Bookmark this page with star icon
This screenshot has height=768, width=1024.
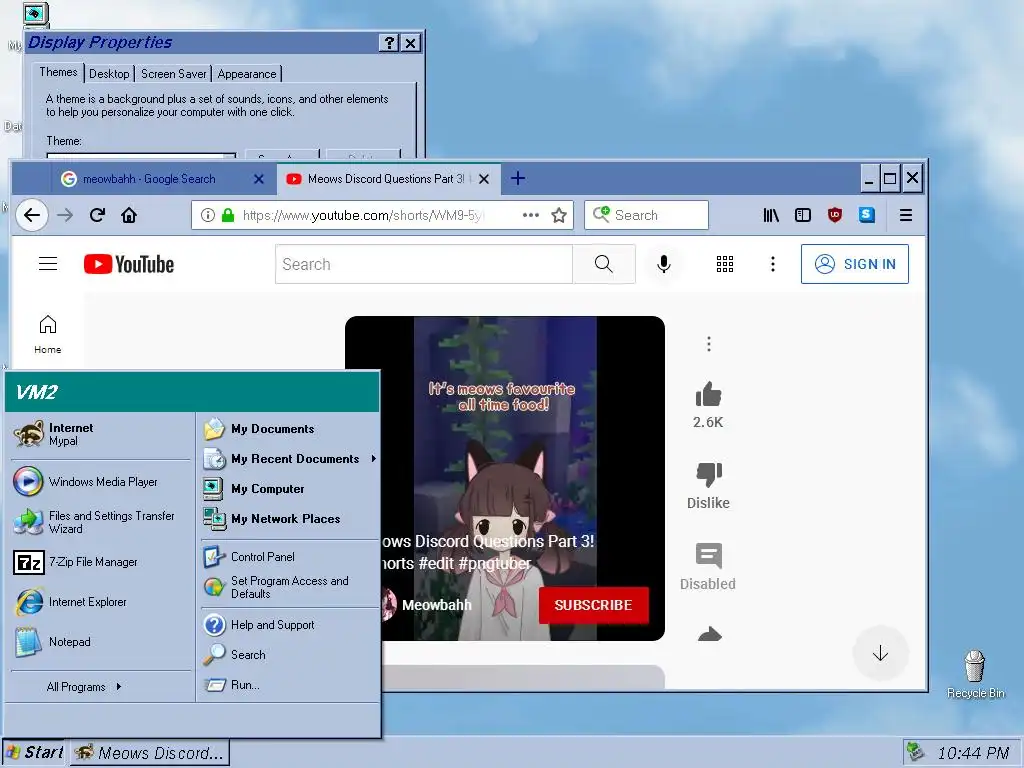pyautogui.click(x=559, y=216)
